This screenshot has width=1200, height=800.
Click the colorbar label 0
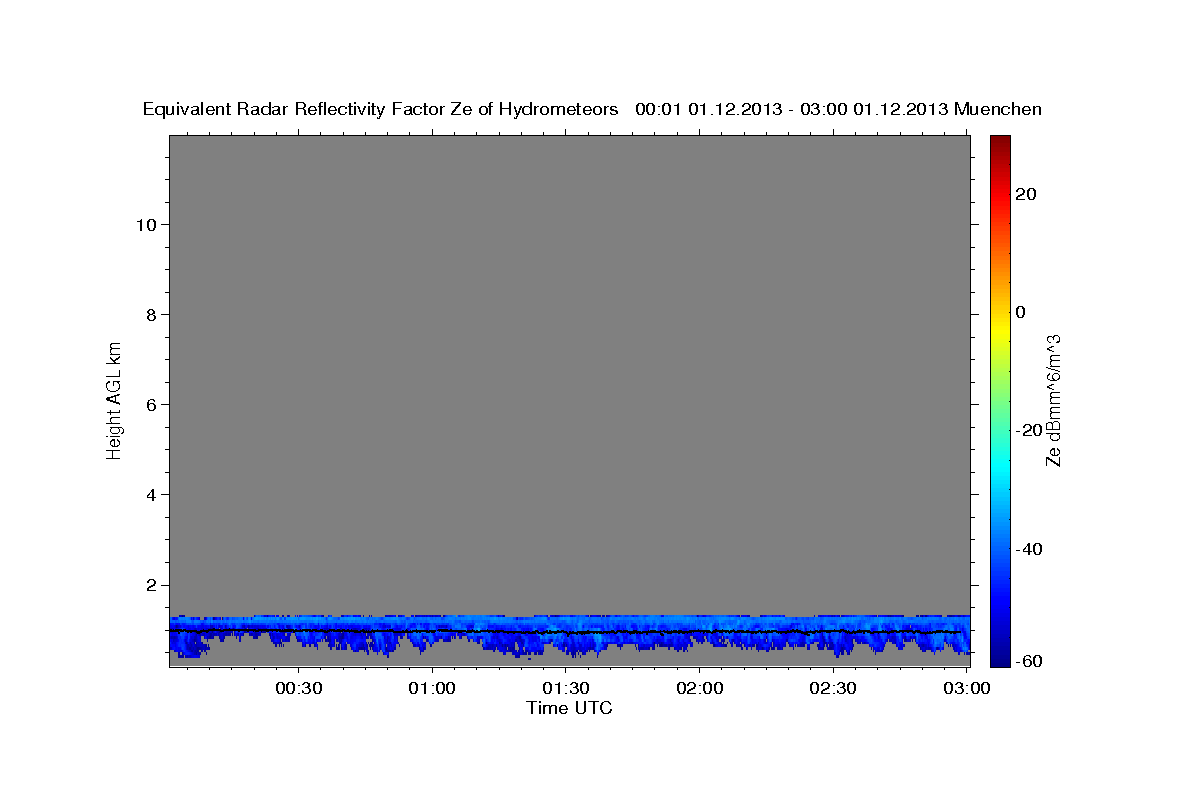[x=1021, y=312]
